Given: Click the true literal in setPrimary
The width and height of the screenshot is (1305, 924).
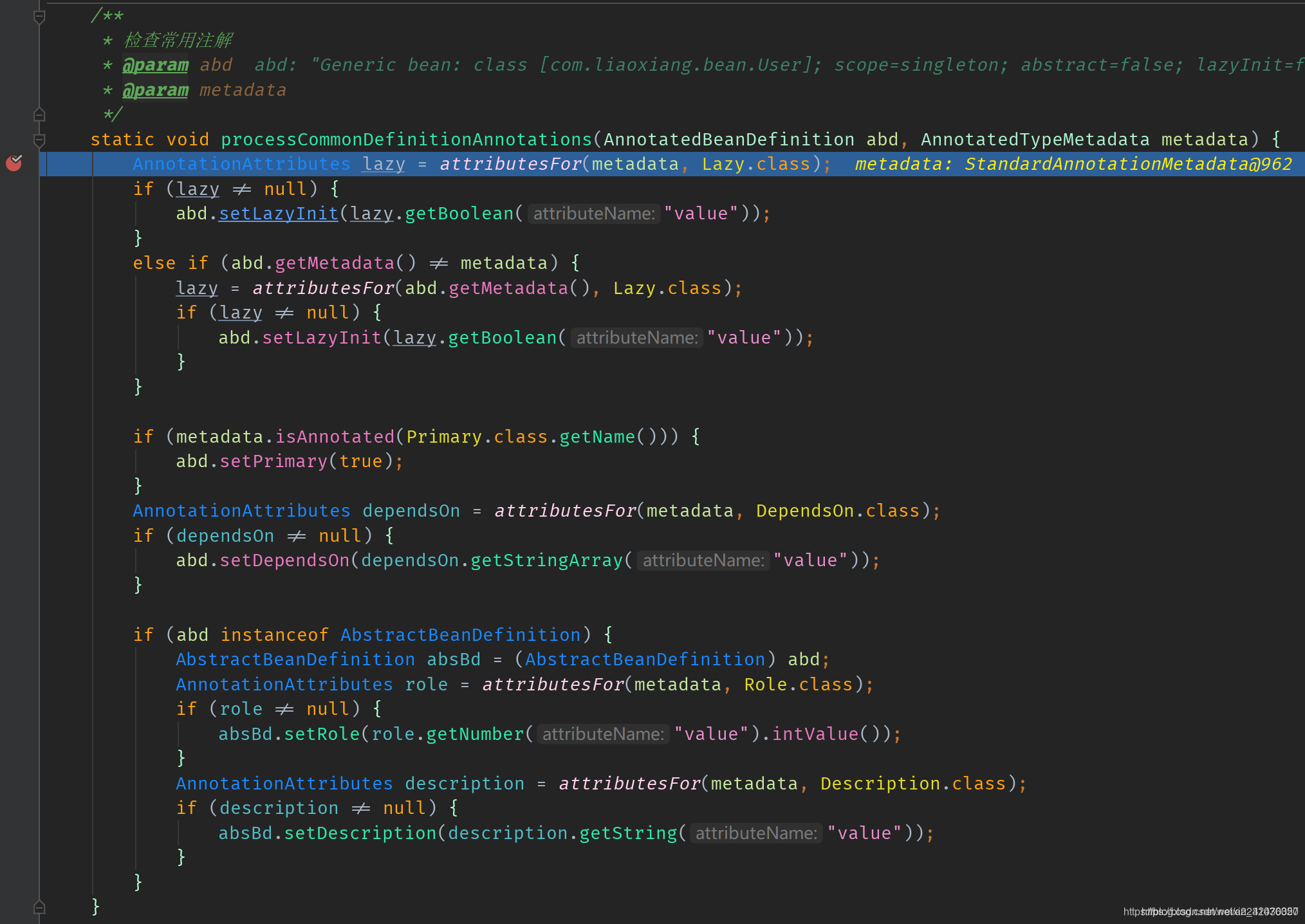Looking at the screenshot, I should [x=361, y=461].
